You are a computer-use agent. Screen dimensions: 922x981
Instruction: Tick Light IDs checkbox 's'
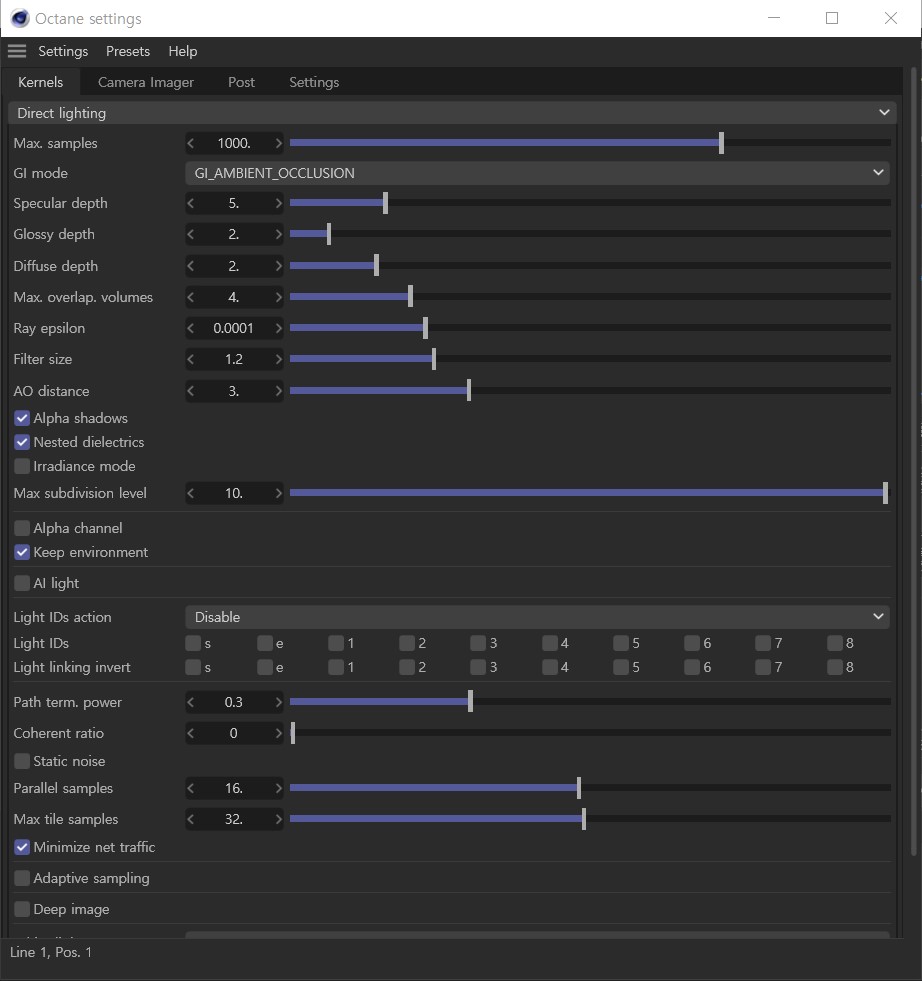click(x=193, y=643)
